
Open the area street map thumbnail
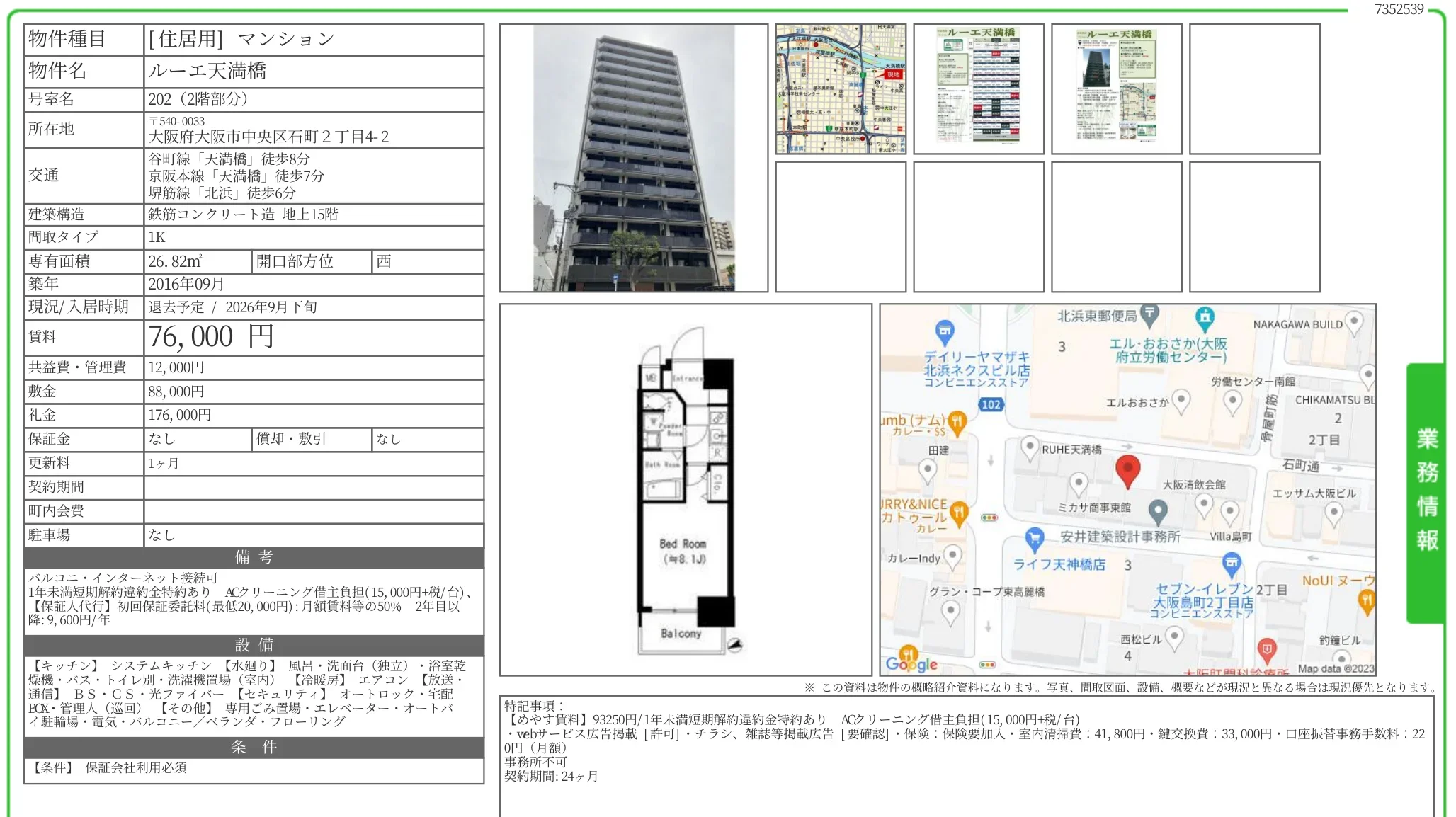pos(841,88)
